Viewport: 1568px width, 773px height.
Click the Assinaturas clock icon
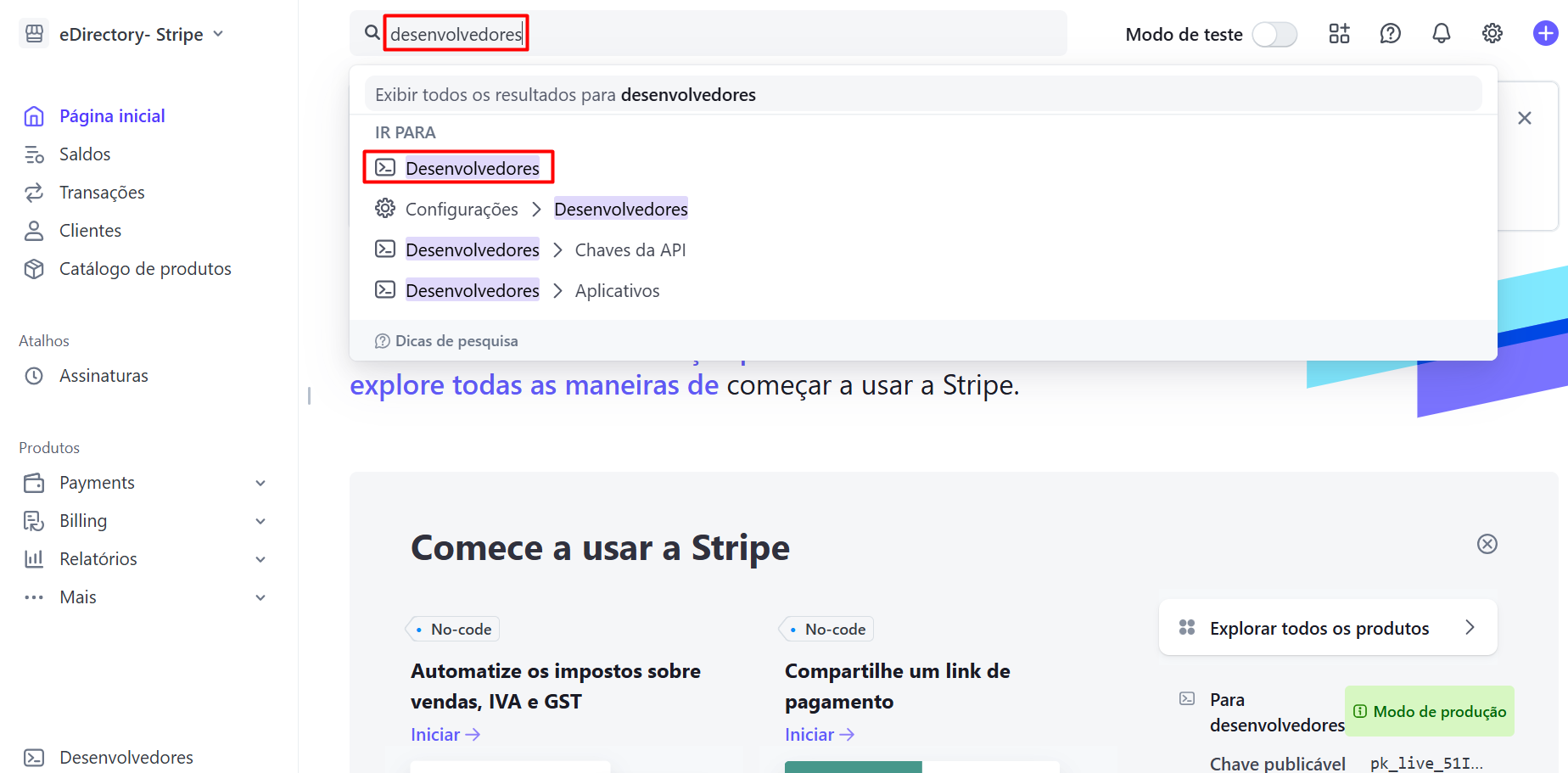(34, 376)
